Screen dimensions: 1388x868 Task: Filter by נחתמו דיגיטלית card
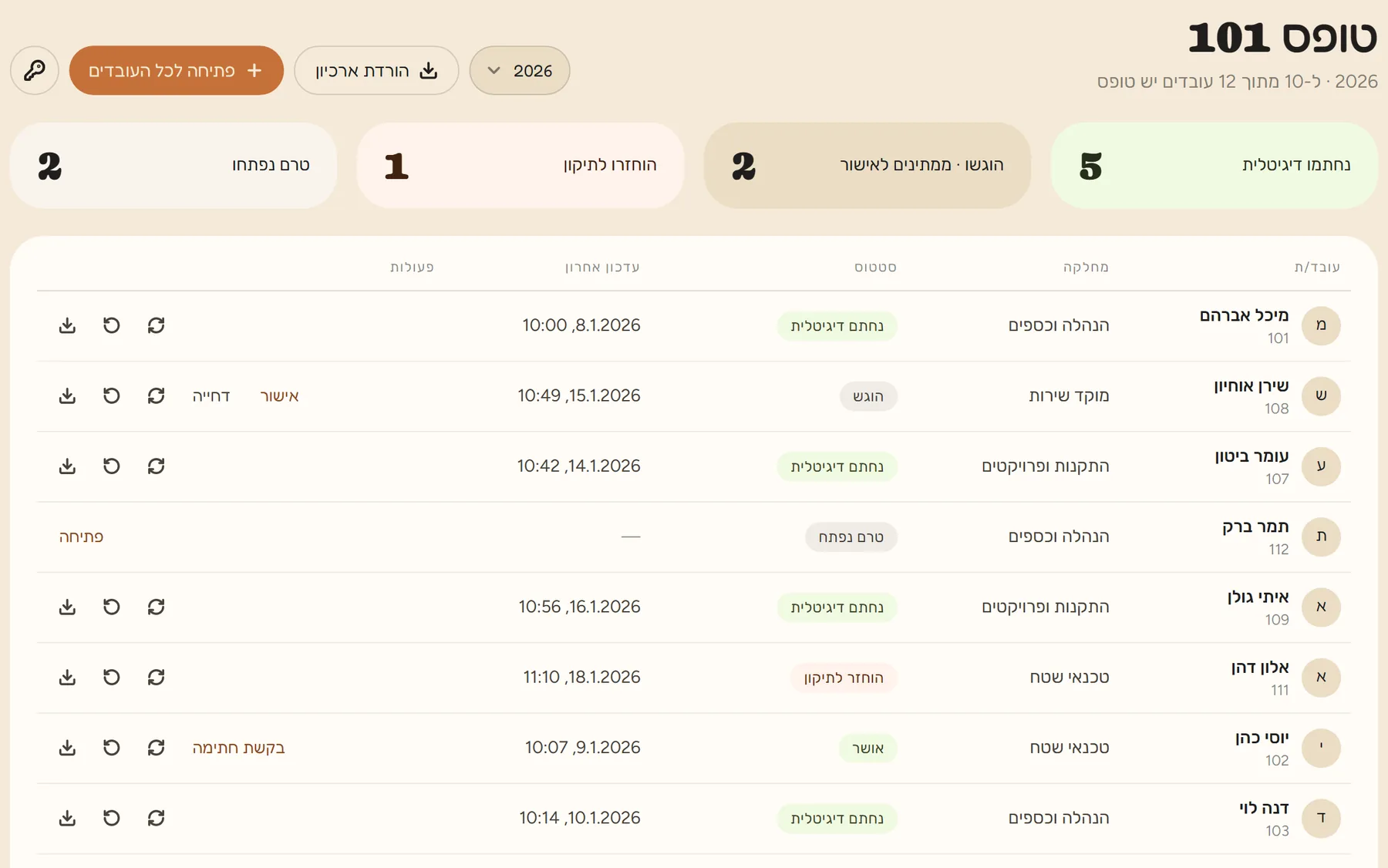tap(1214, 166)
